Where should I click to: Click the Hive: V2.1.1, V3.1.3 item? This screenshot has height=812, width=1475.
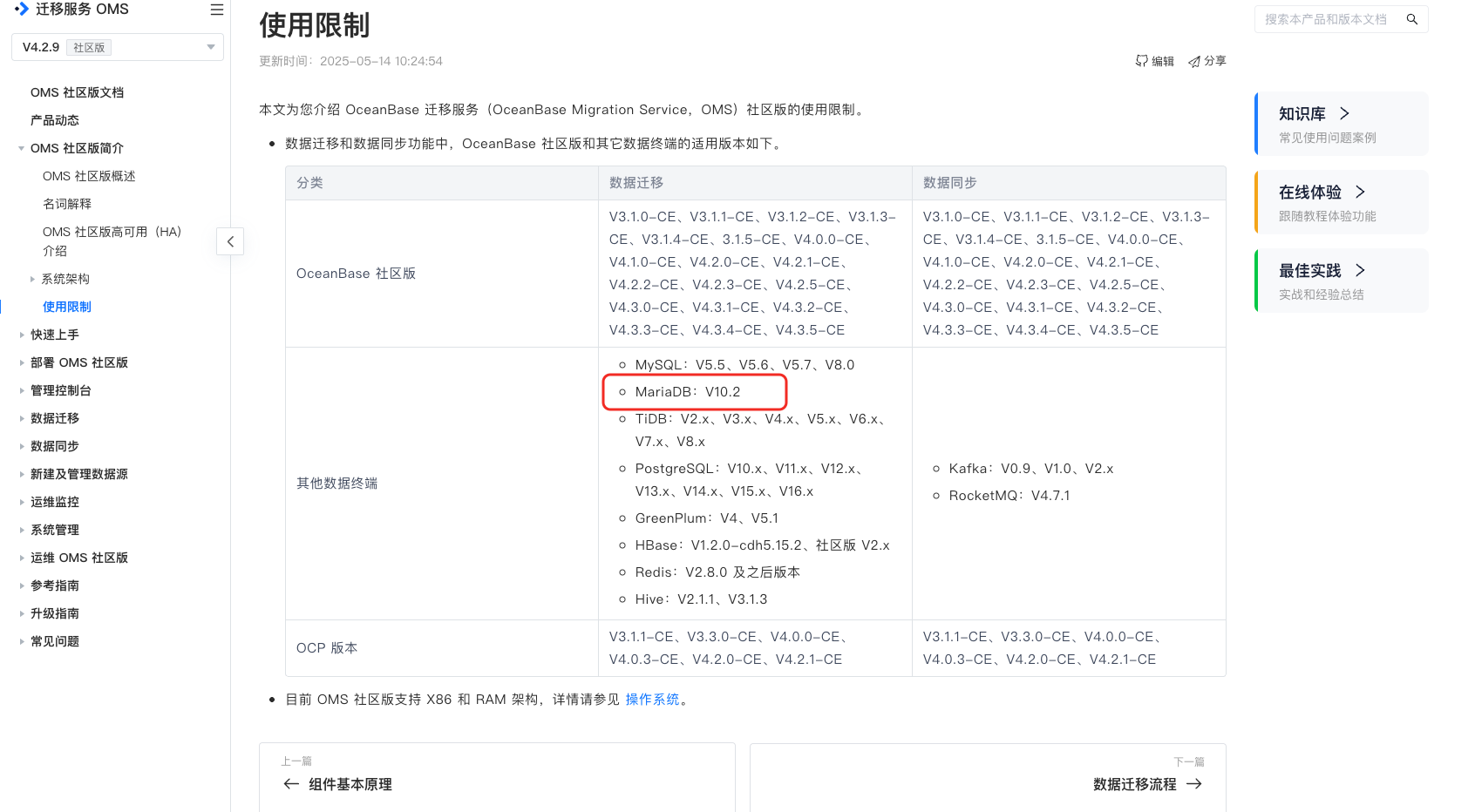pos(702,599)
